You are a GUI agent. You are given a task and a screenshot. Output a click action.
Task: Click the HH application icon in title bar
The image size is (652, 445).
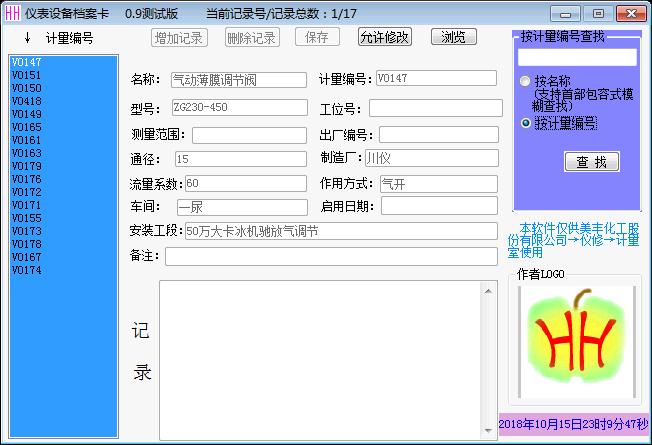[x=12, y=13]
